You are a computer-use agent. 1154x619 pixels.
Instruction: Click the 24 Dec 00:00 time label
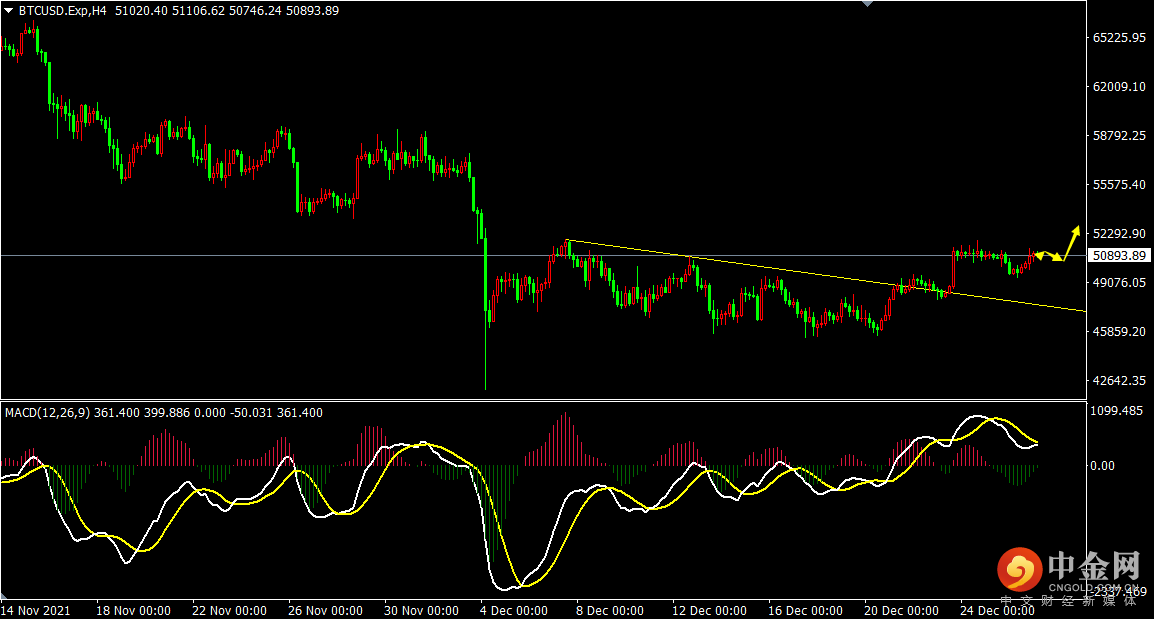pyautogui.click(x=997, y=611)
